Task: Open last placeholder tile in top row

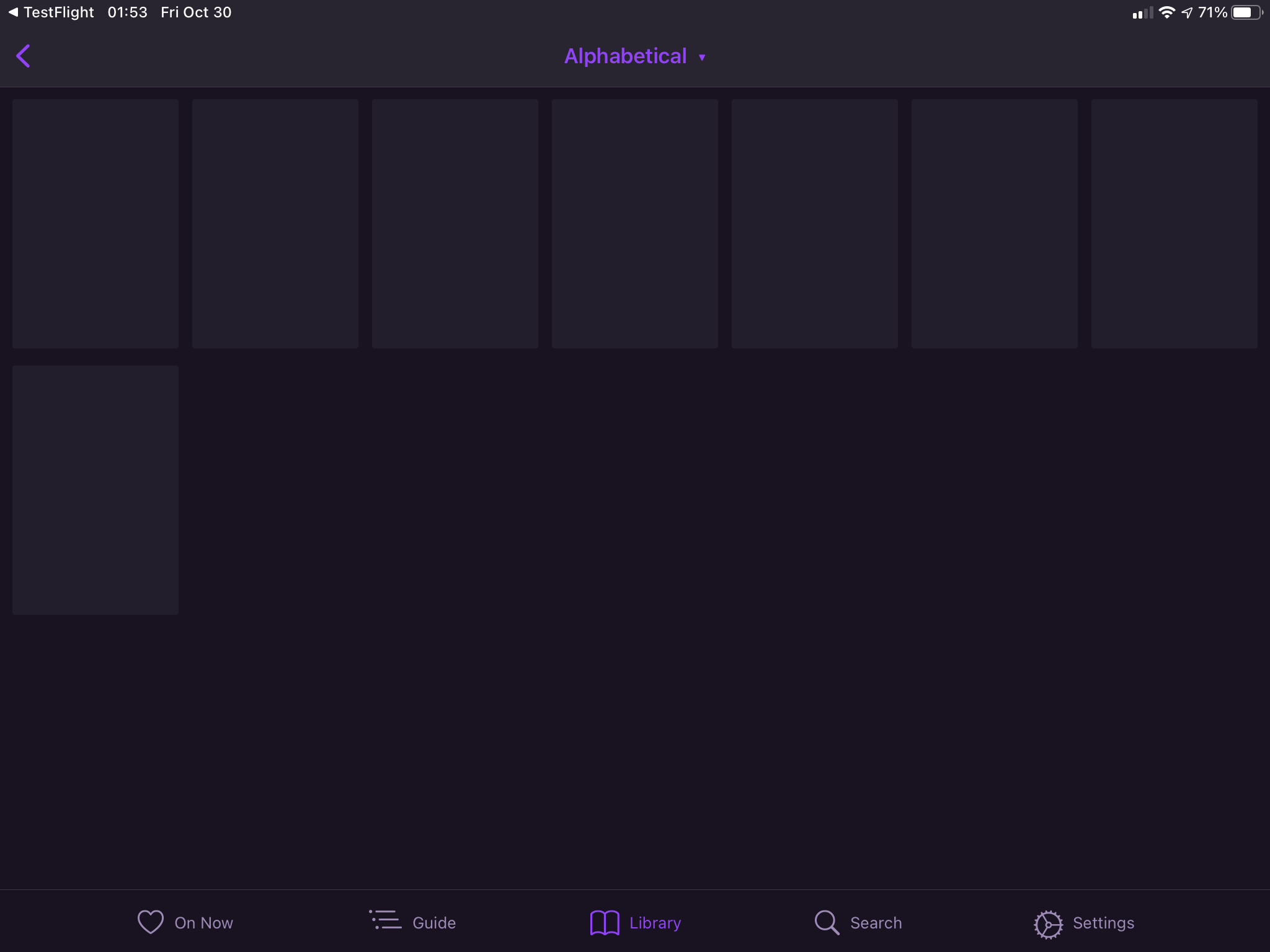Action: [x=1175, y=224]
